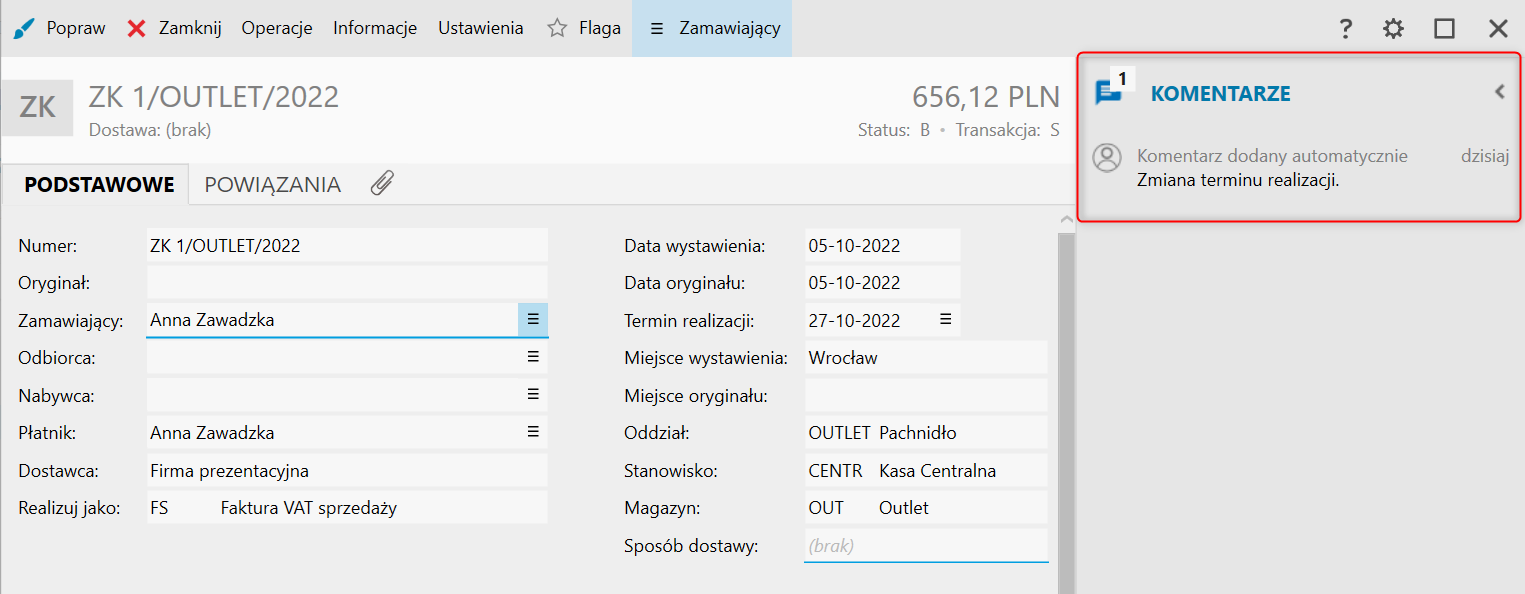Click Faktura VAT sprzedaży text

click(x=309, y=508)
